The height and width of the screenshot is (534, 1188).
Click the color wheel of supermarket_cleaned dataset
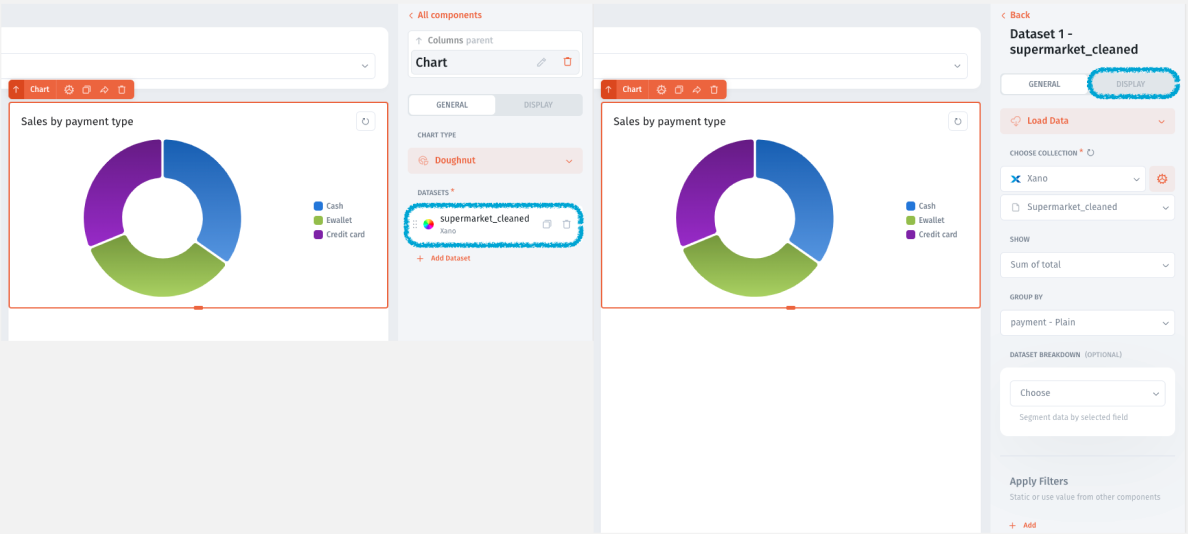429,224
